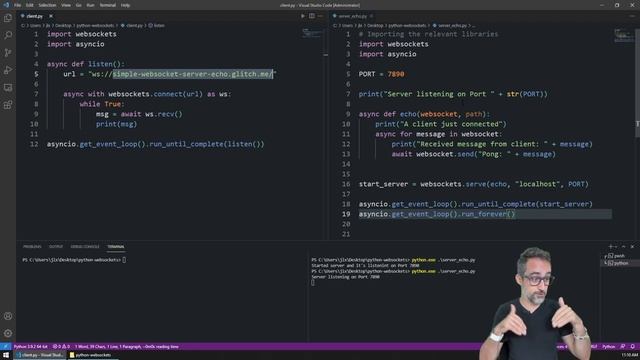The height and width of the screenshot is (360, 640).
Task: Click the right editor minimap
Action: [623, 36]
